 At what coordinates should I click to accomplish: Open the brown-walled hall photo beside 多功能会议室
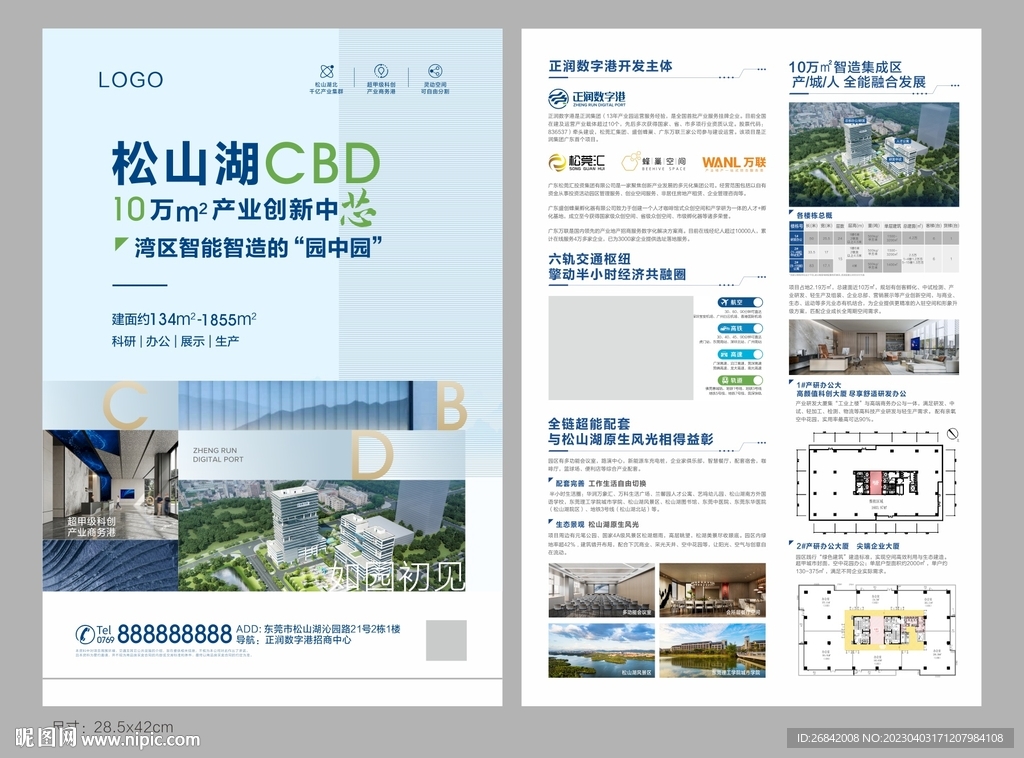(712, 590)
